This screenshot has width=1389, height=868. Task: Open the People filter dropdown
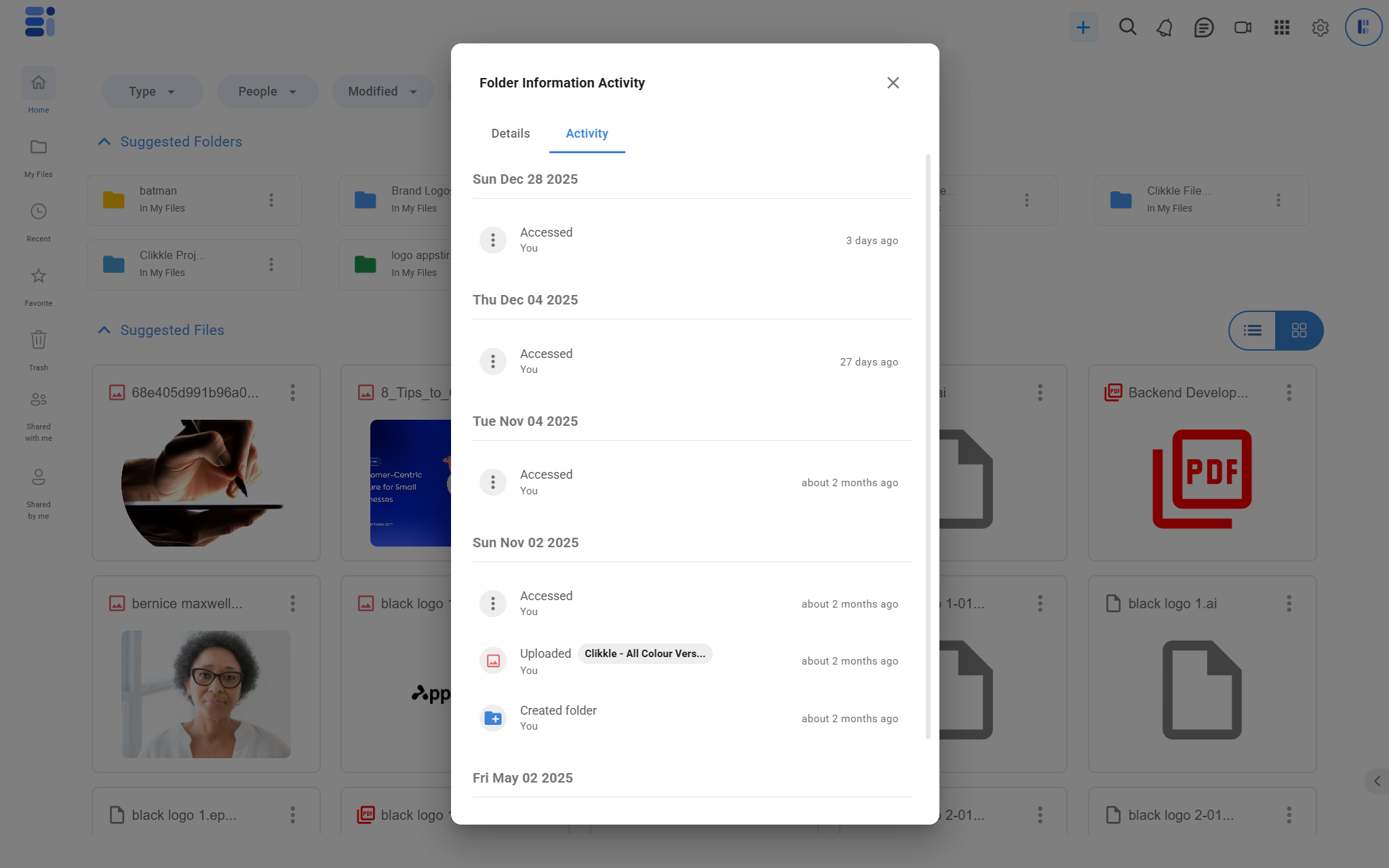pyautogui.click(x=267, y=92)
